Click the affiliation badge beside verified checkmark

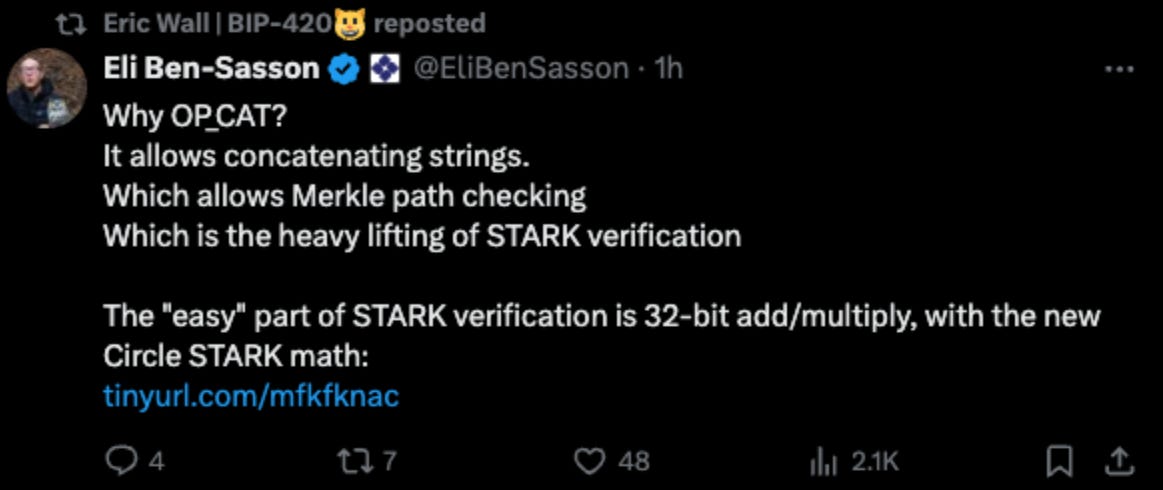click(x=385, y=69)
